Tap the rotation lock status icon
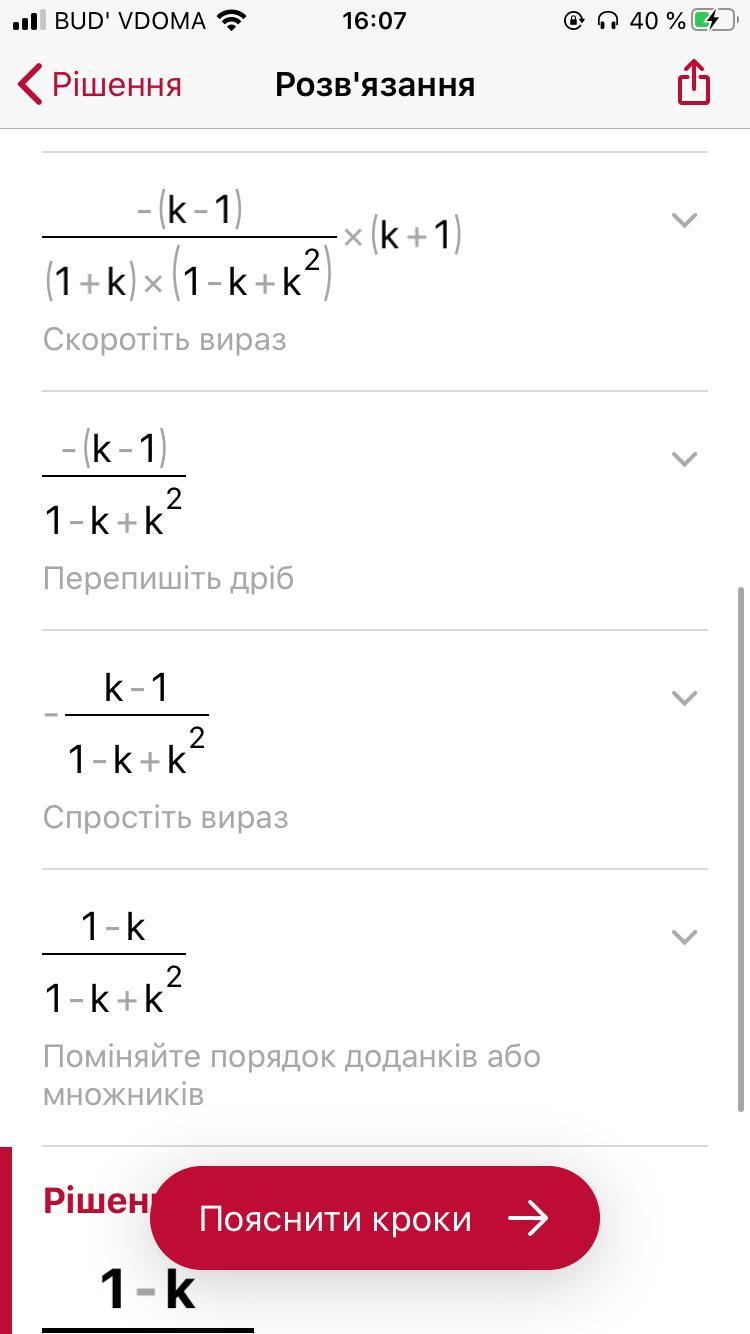The width and height of the screenshot is (750, 1334). pos(574,20)
